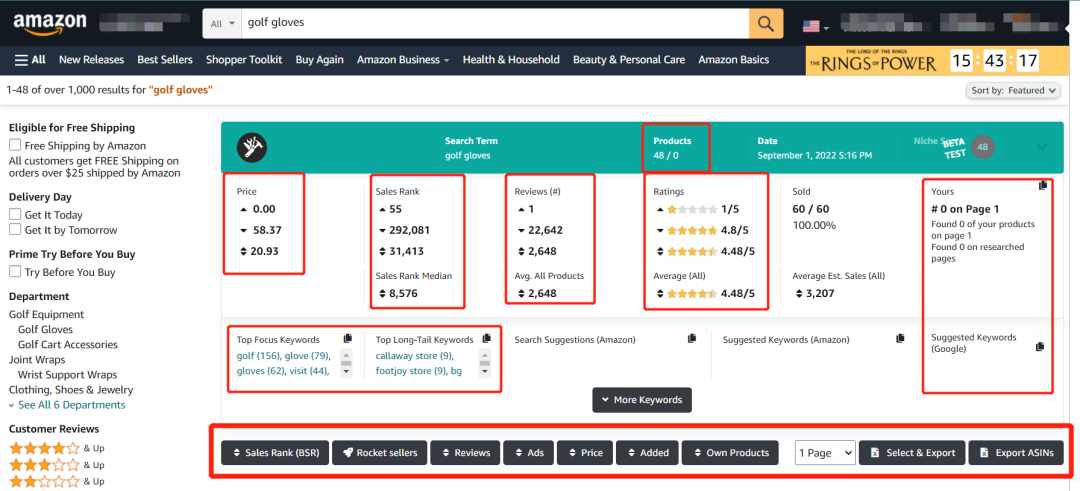The height and width of the screenshot is (491, 1080).
Task: Click the callaway store (9) keyword
Action: tap(415, 356)
